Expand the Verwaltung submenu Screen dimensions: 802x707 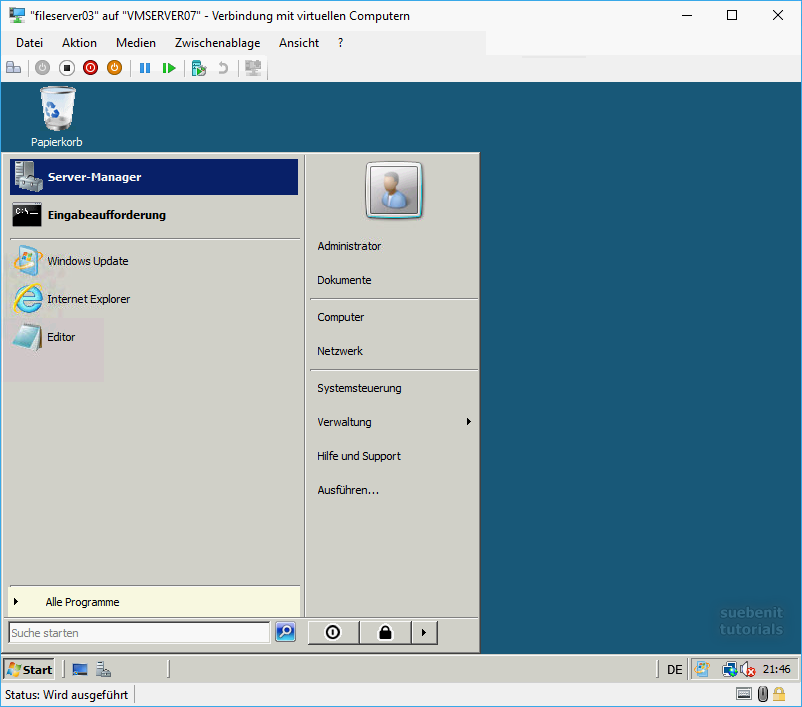(x=394, y=422)
